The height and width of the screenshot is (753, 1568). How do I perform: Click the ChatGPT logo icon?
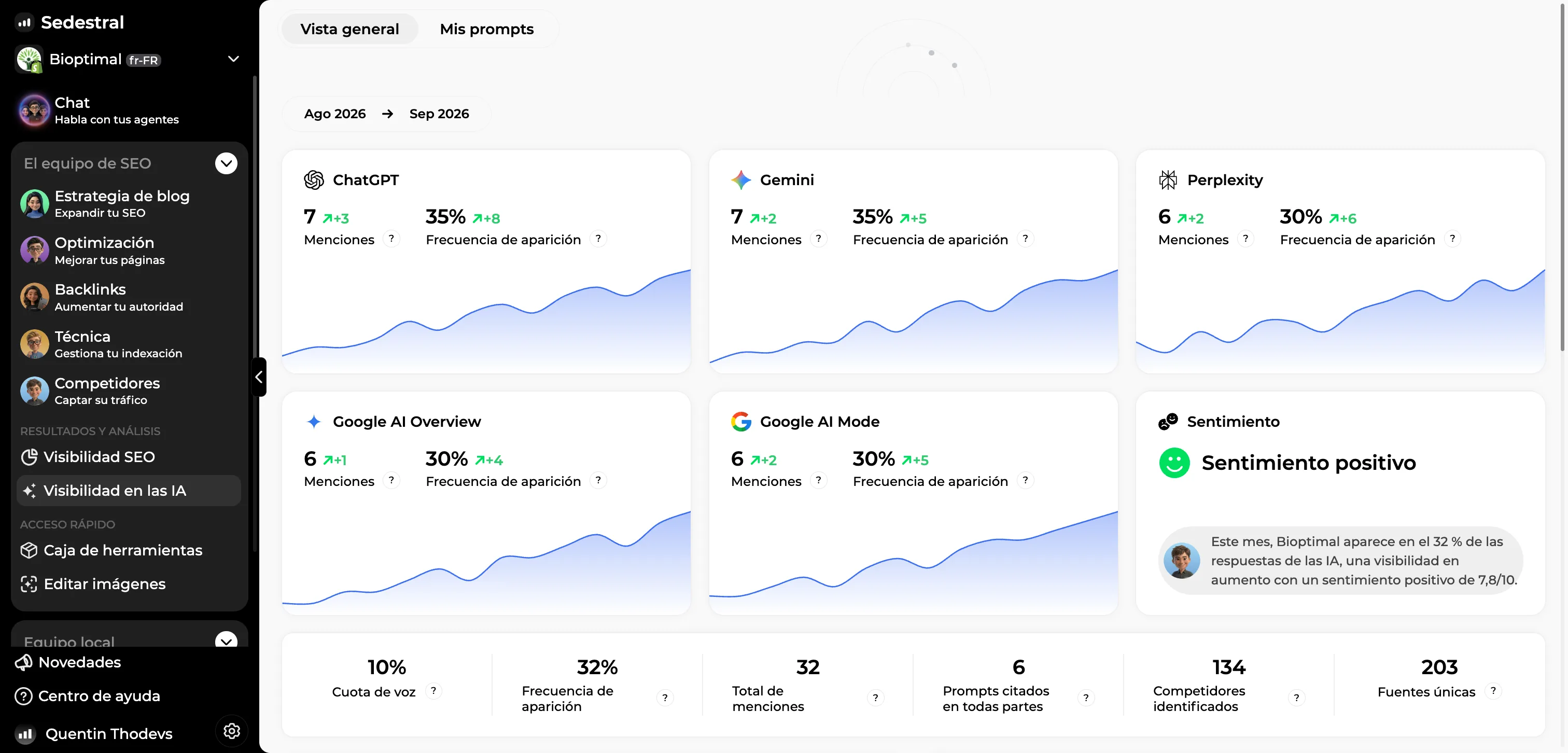point(314,180)
